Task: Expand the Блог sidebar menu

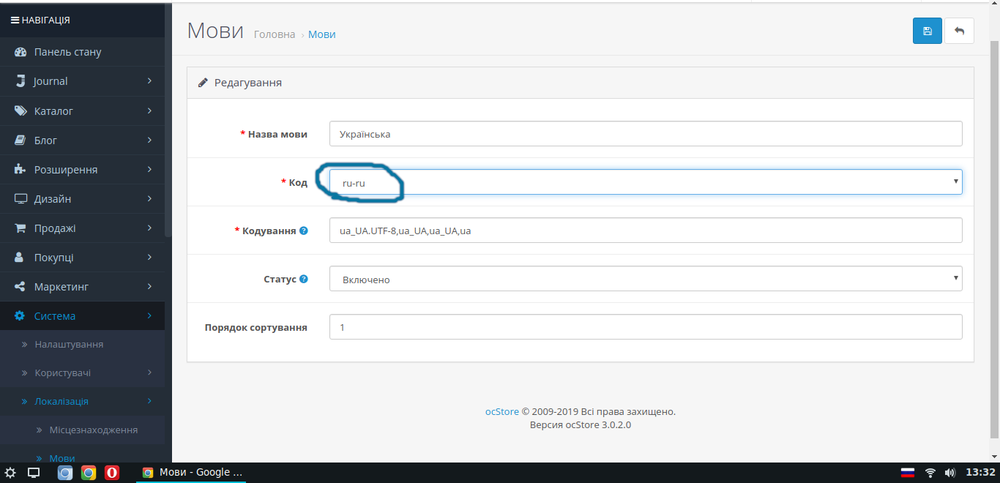Action: [x=83, y=140]
